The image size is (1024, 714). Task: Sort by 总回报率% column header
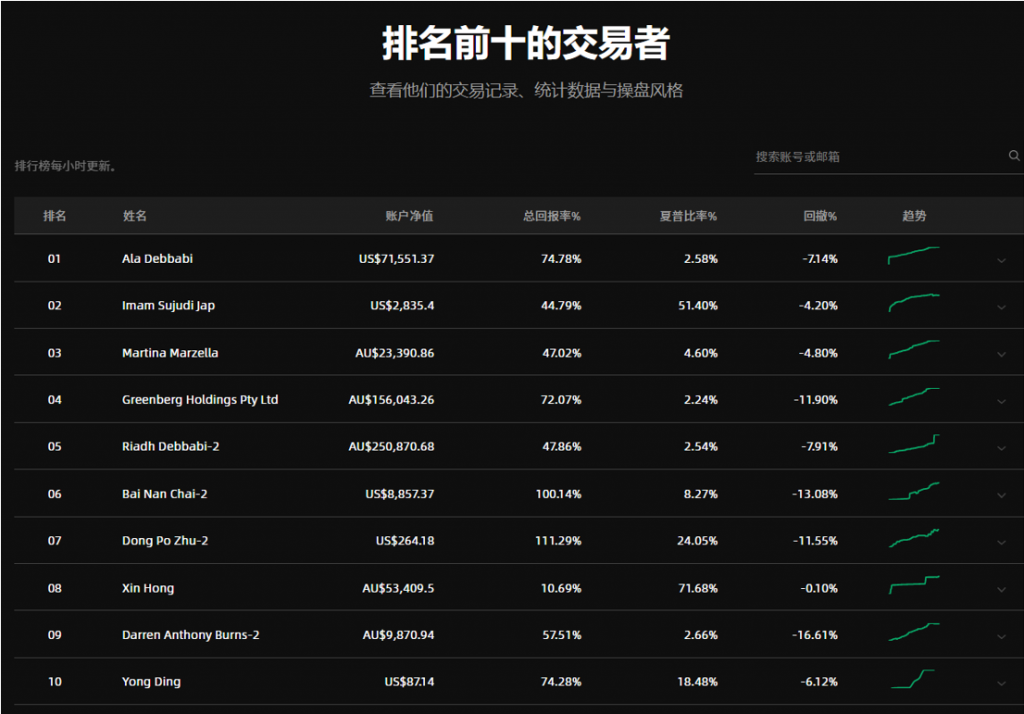551,216
